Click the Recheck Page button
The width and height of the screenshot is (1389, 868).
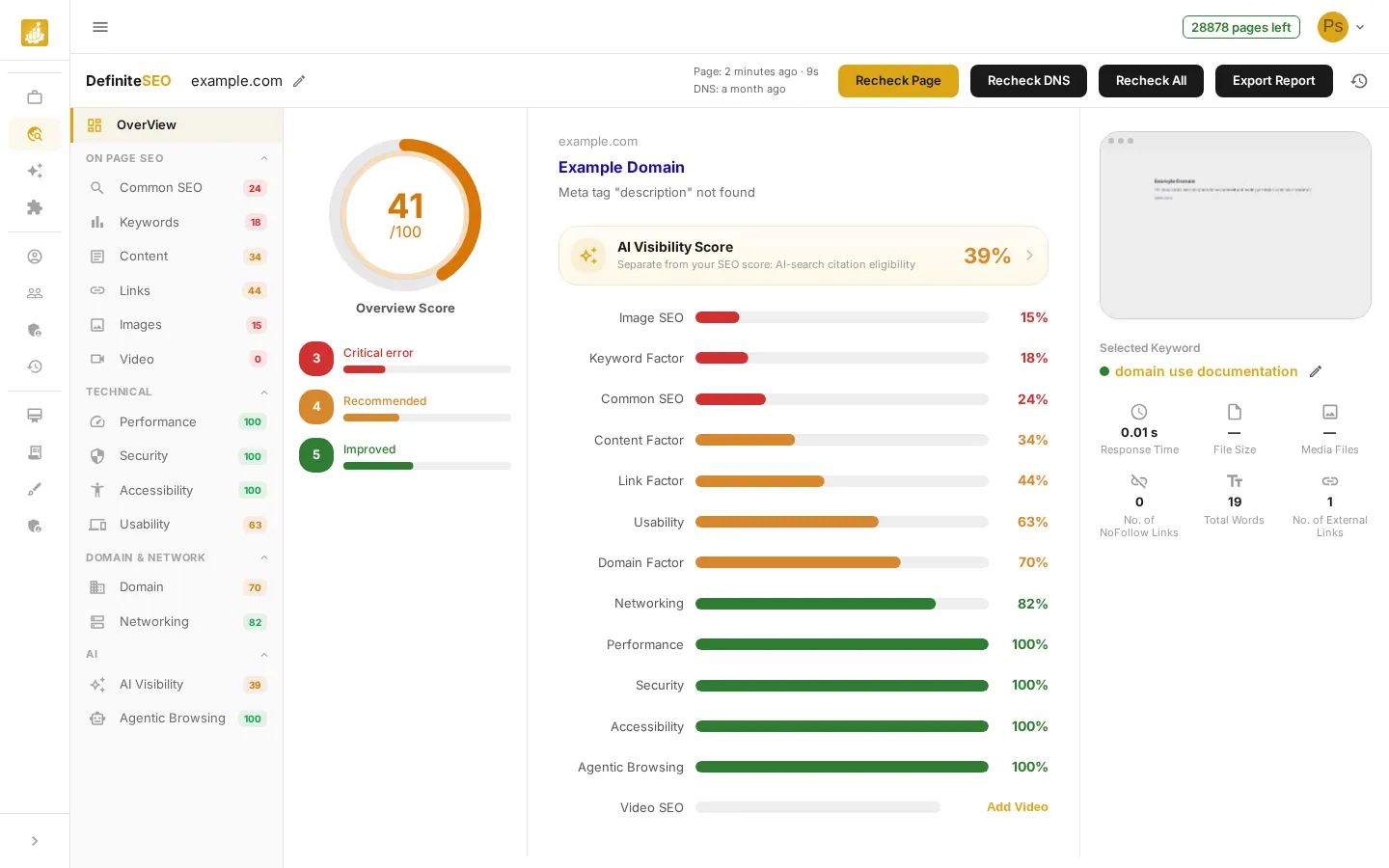[x=898, y=81]
